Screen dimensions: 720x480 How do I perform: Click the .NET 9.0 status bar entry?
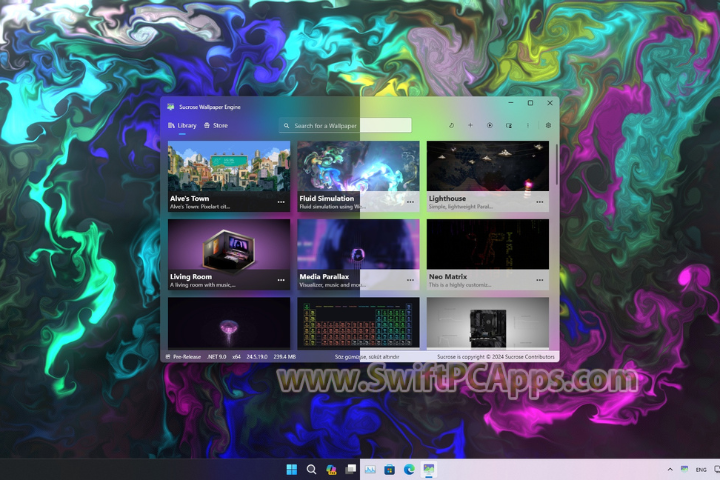(216, 357)
